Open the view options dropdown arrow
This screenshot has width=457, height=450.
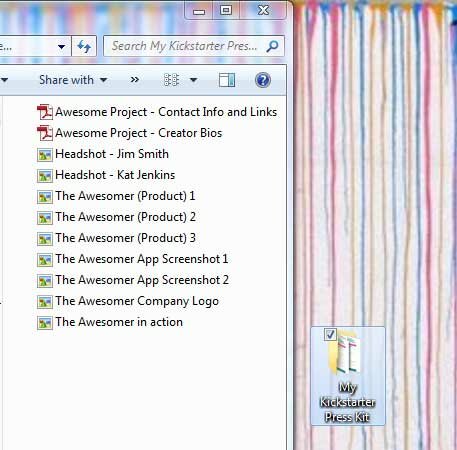pyautogui.click(x=193, y=80)
